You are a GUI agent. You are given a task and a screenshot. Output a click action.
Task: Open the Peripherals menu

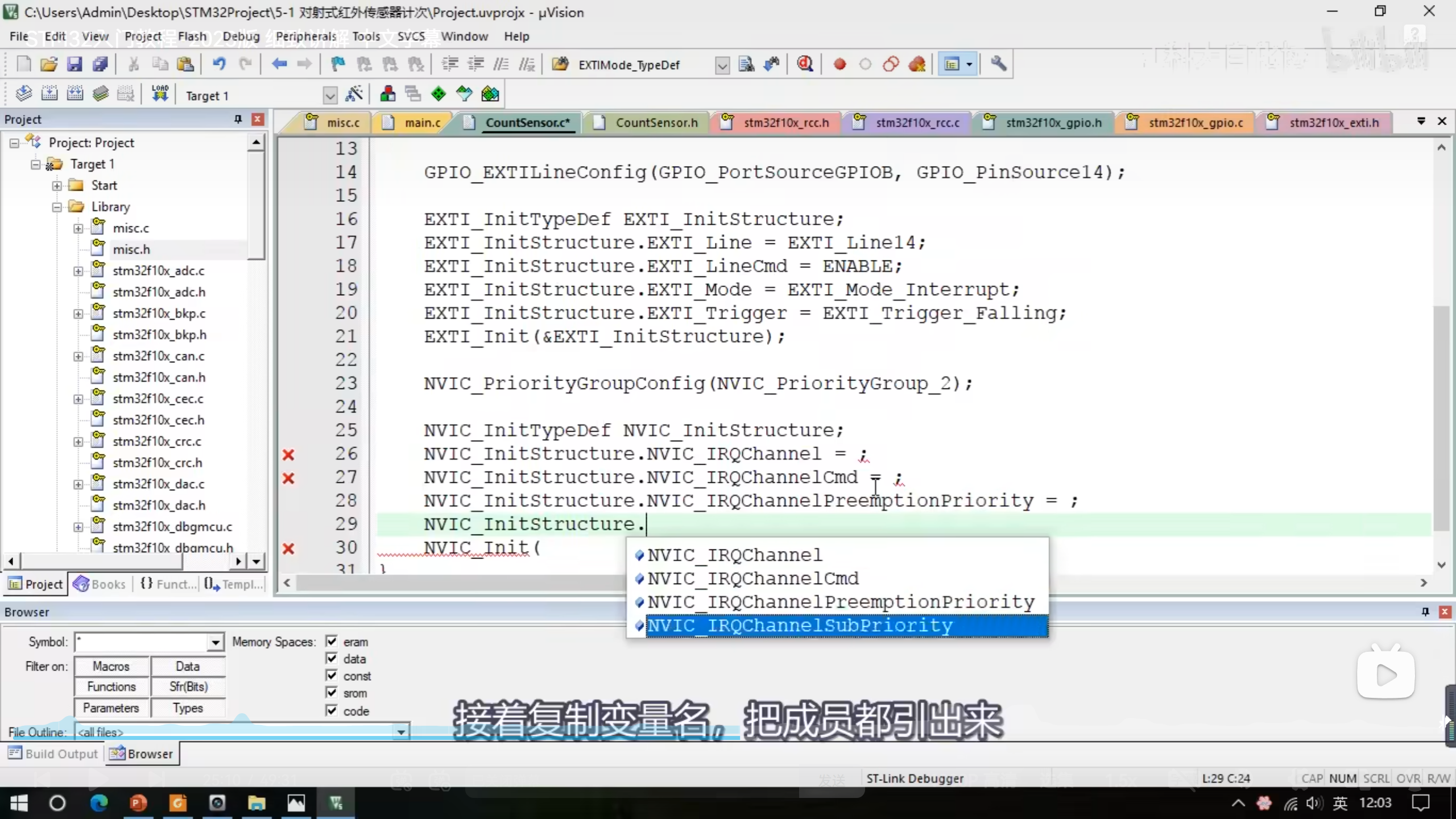point(306,36)
